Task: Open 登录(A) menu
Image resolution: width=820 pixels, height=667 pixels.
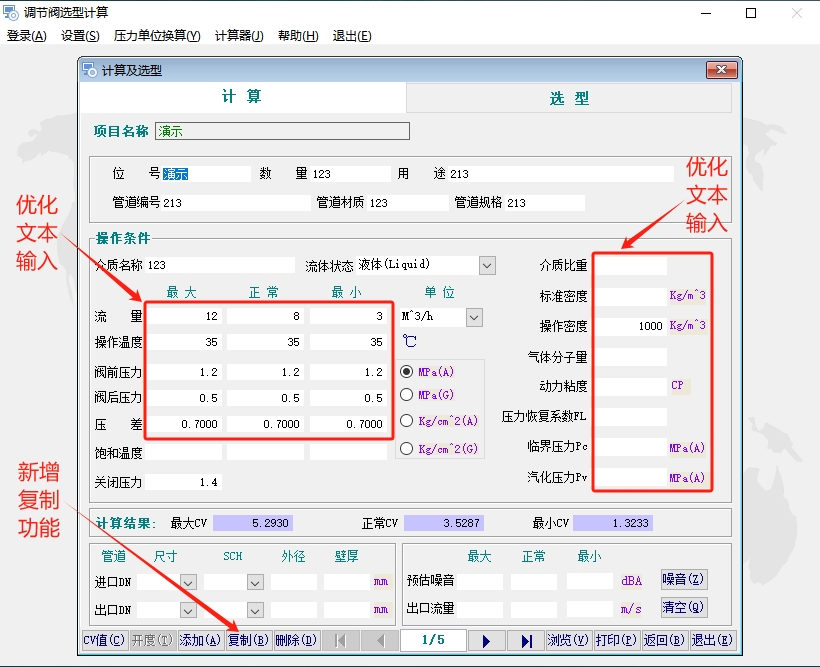Action: click(26, 36)
